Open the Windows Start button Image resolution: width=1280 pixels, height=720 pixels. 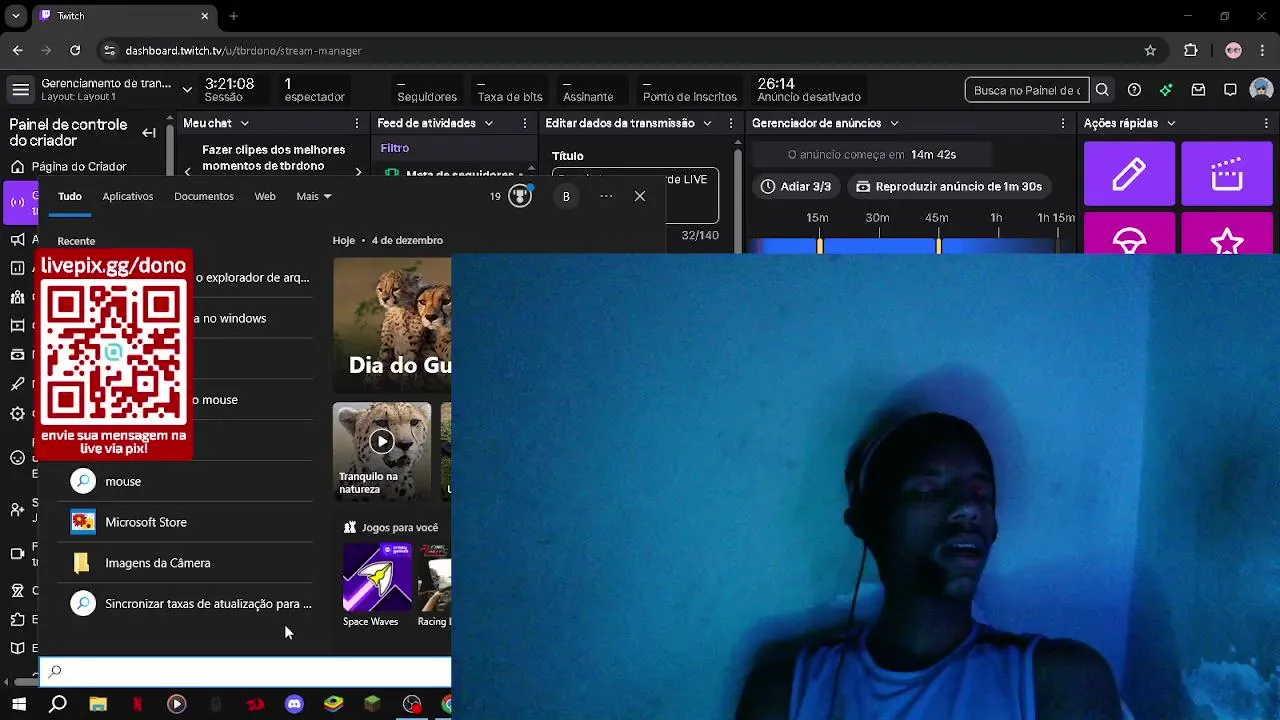pos(19,705)
